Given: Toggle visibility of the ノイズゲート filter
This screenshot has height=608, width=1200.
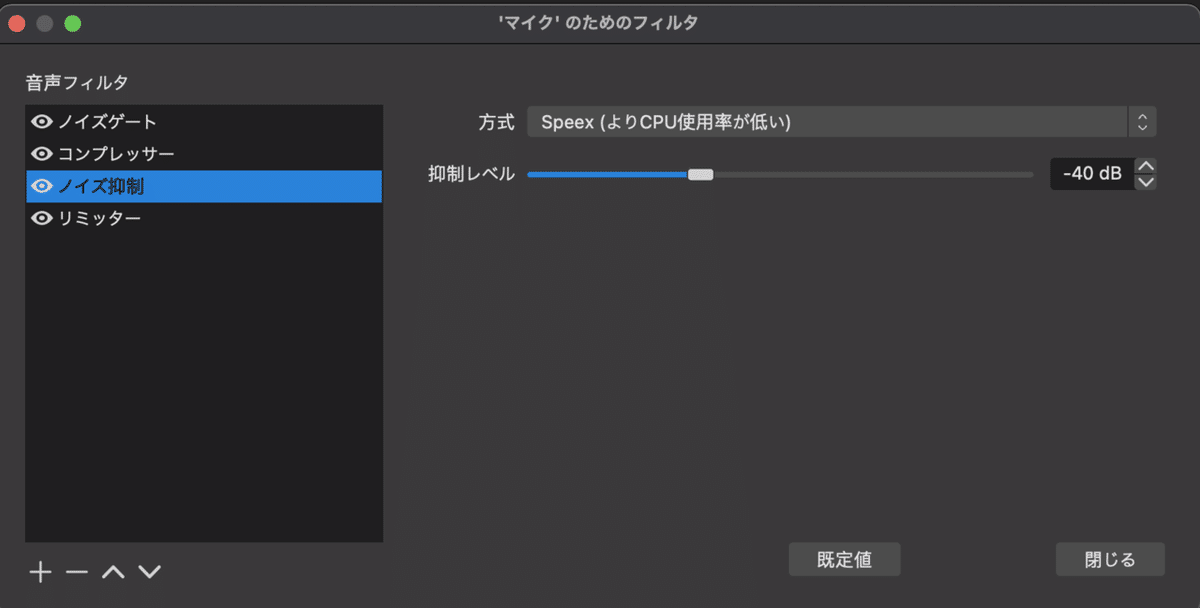Looking at the screenshot, I should [41, 122].
